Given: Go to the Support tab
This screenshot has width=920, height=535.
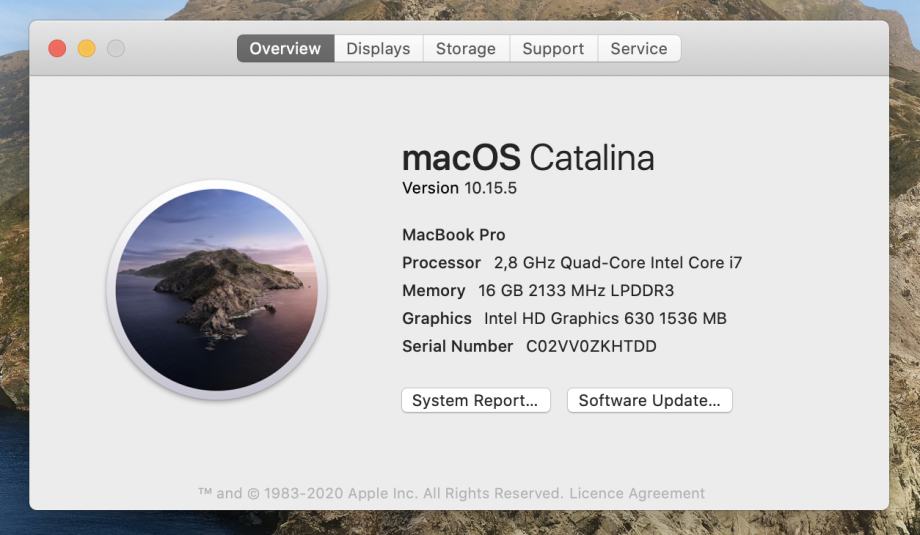Looking at the screenshot, I should pos(553,49).
